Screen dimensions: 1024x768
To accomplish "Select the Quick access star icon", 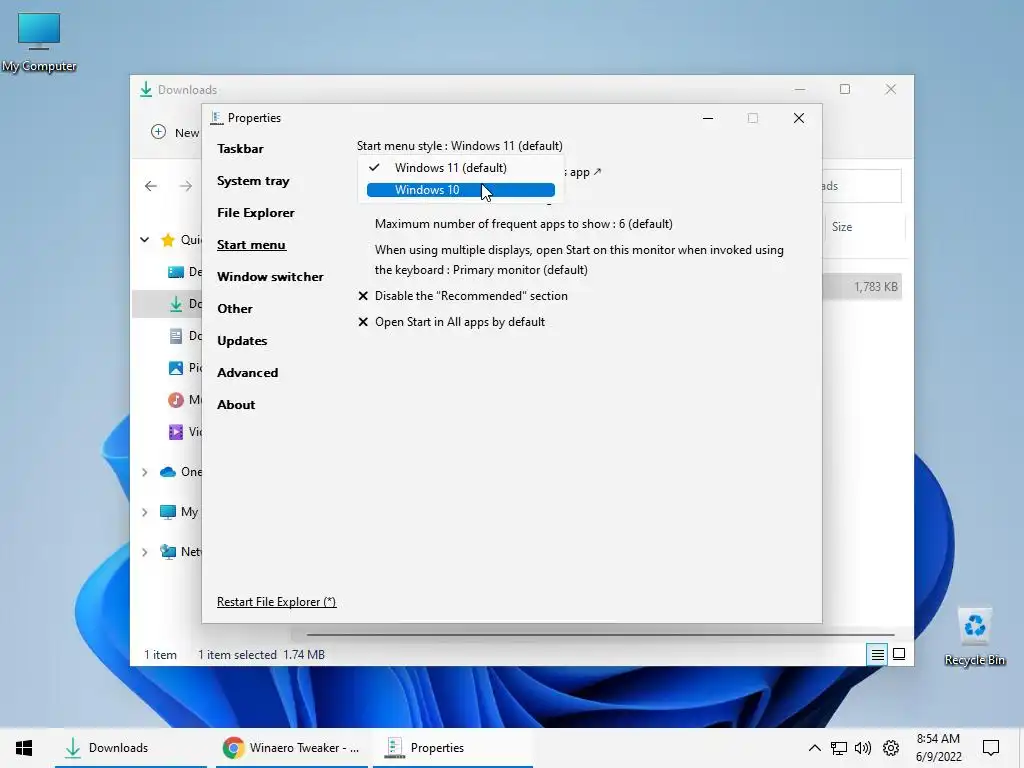I will point(168,240).
